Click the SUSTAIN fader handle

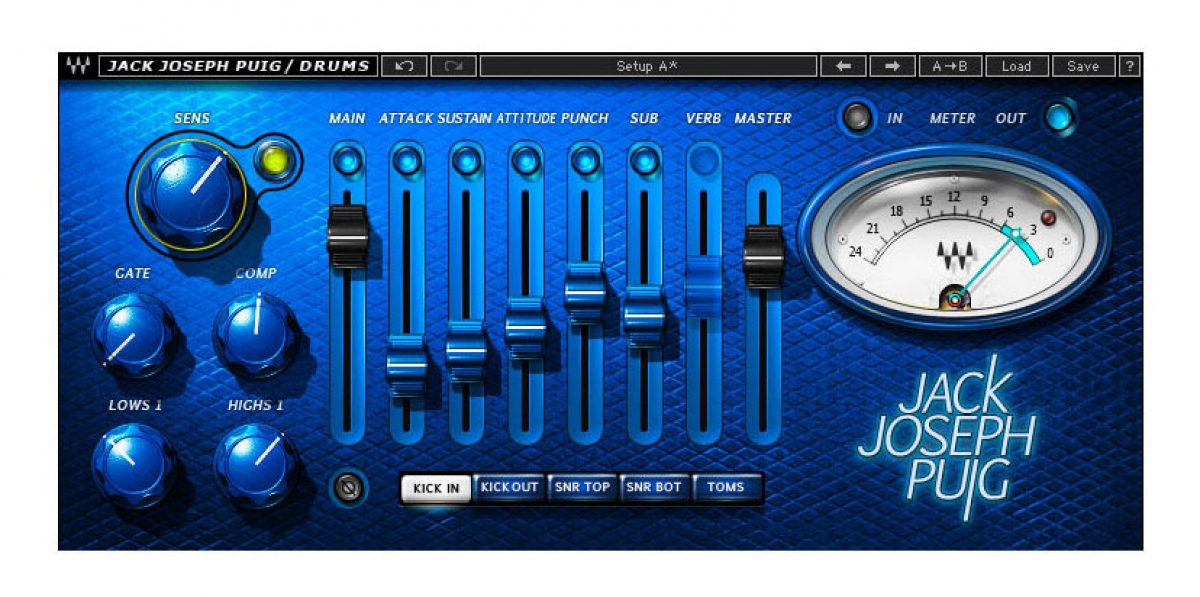click(x=466, y=351)
